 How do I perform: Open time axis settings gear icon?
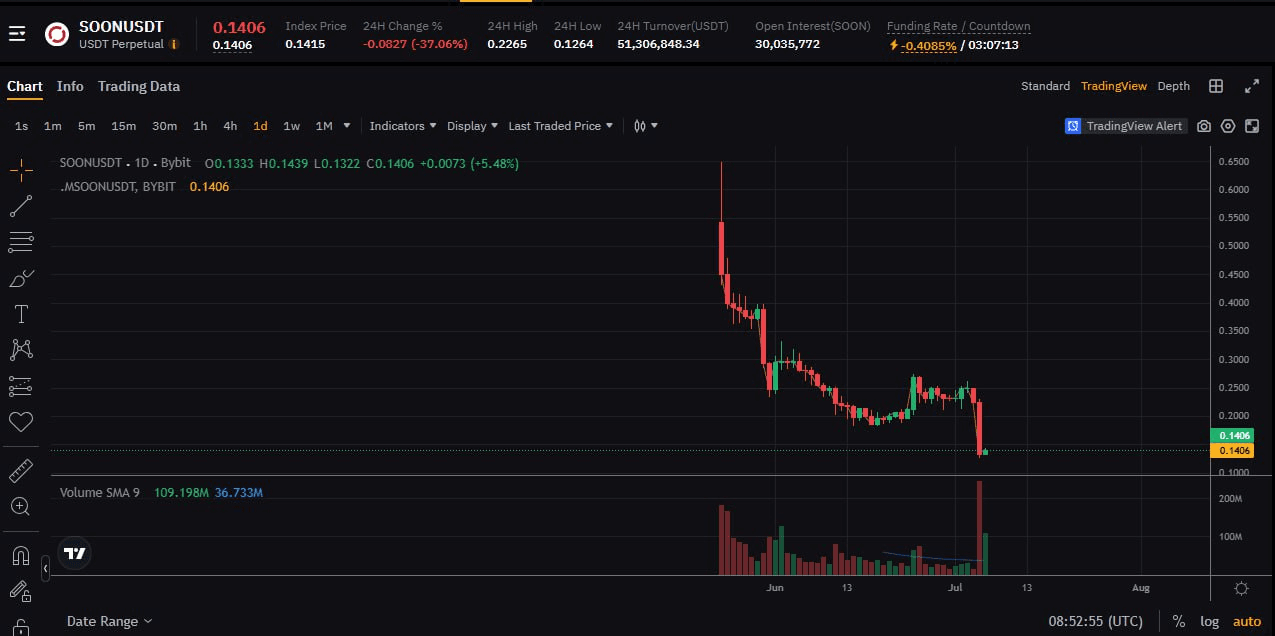(x=1241, y=588)
